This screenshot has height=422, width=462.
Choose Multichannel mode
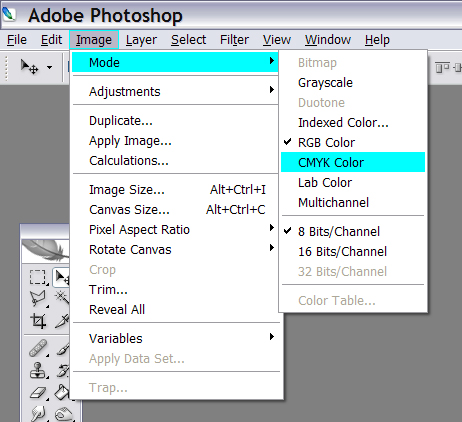point(353,202)
